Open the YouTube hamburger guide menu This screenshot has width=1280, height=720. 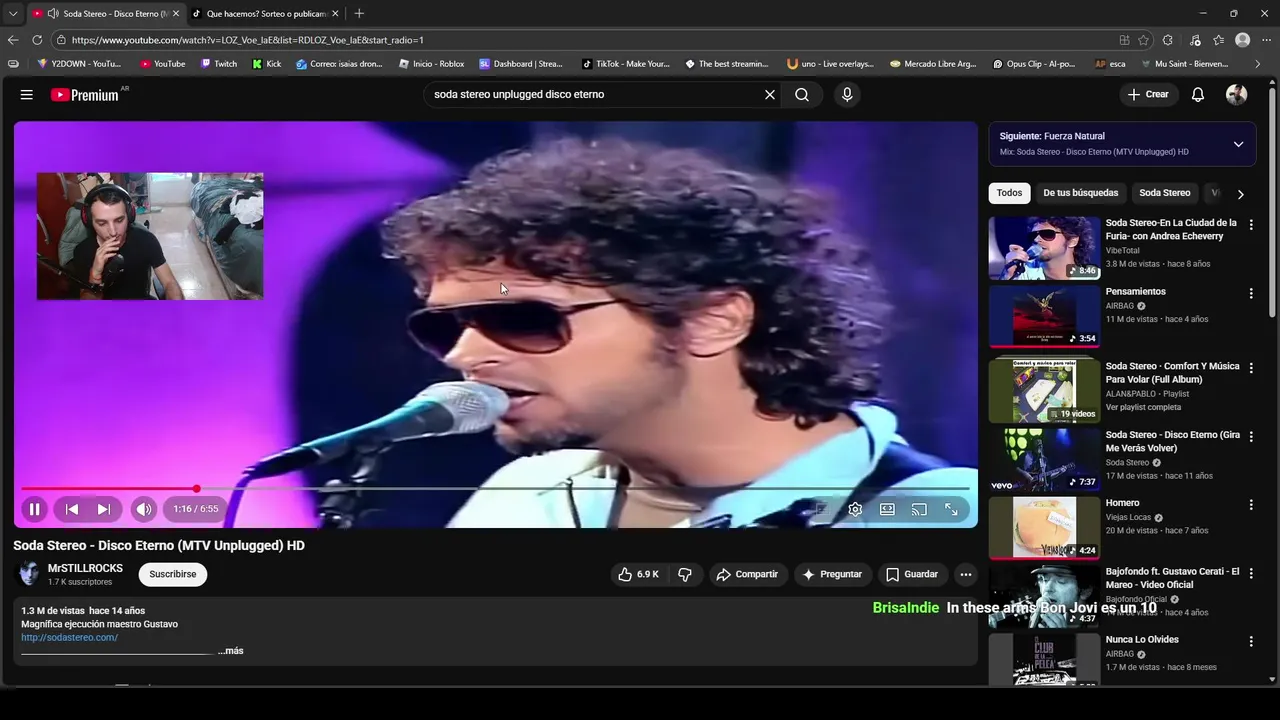click(27, 94)
